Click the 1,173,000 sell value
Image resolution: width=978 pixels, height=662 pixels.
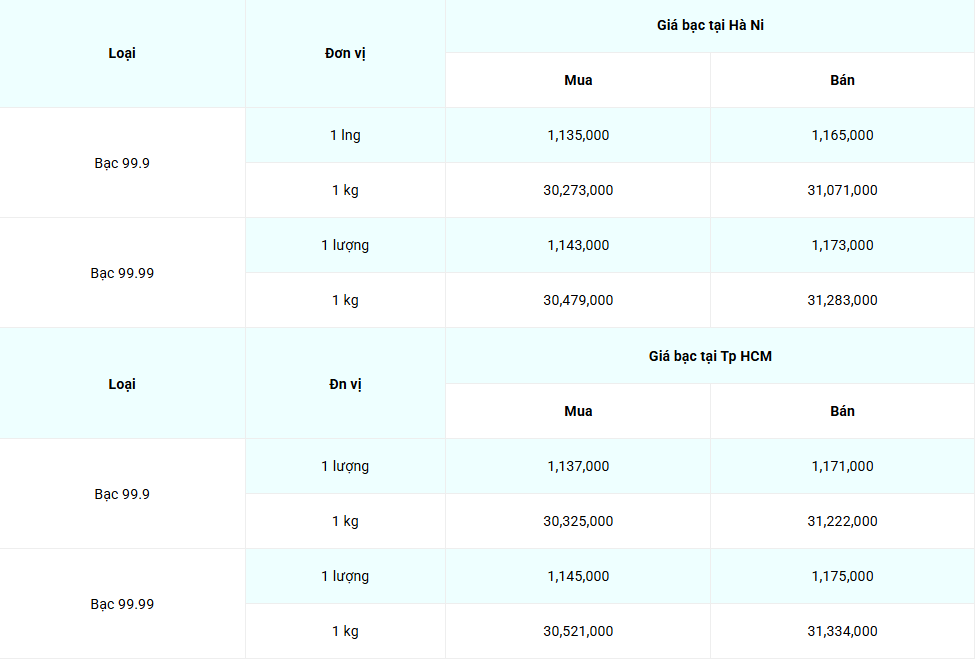click(x=842, y=245)
